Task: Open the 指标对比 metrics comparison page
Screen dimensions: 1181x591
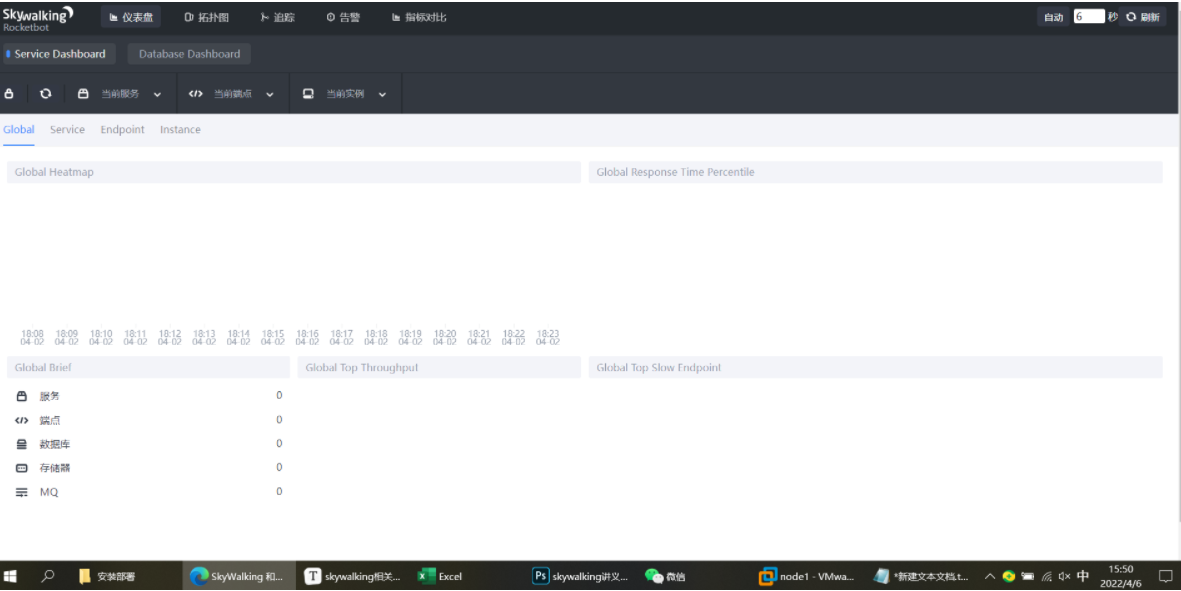Action: (x=420, y=17)
